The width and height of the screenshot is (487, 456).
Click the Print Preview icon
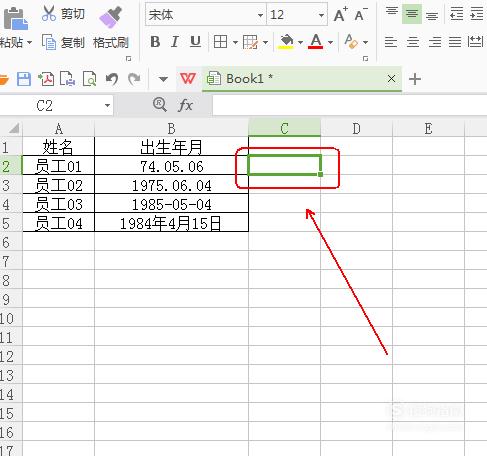coord(89,79)
